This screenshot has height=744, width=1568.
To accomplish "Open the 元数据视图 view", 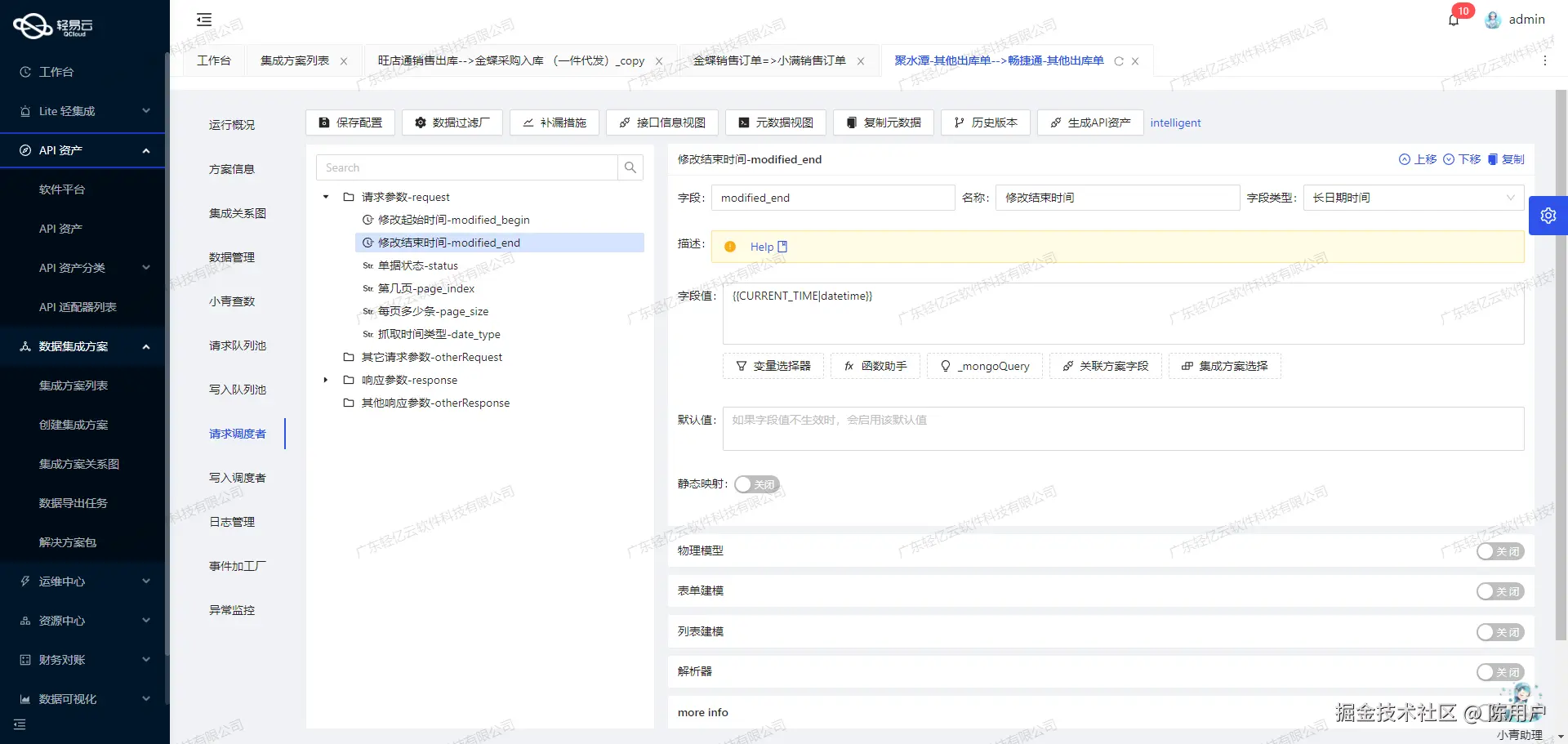I will (775, 123).
